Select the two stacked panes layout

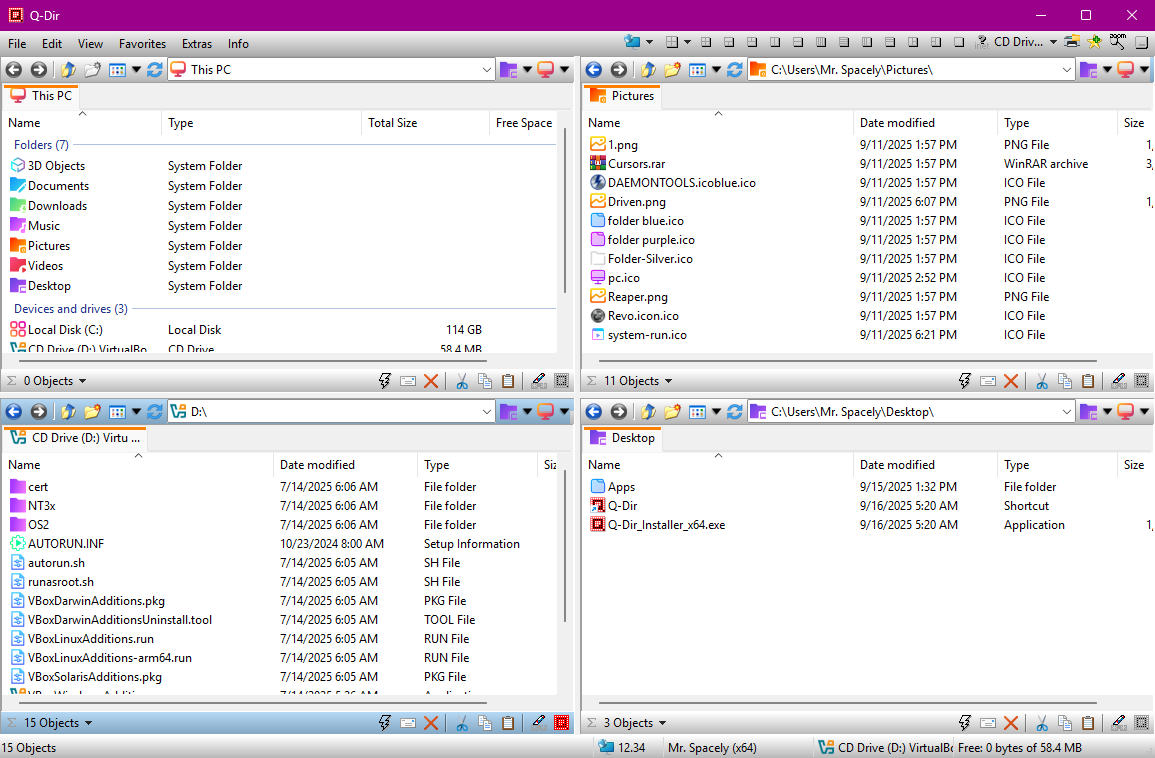(798, 42)
